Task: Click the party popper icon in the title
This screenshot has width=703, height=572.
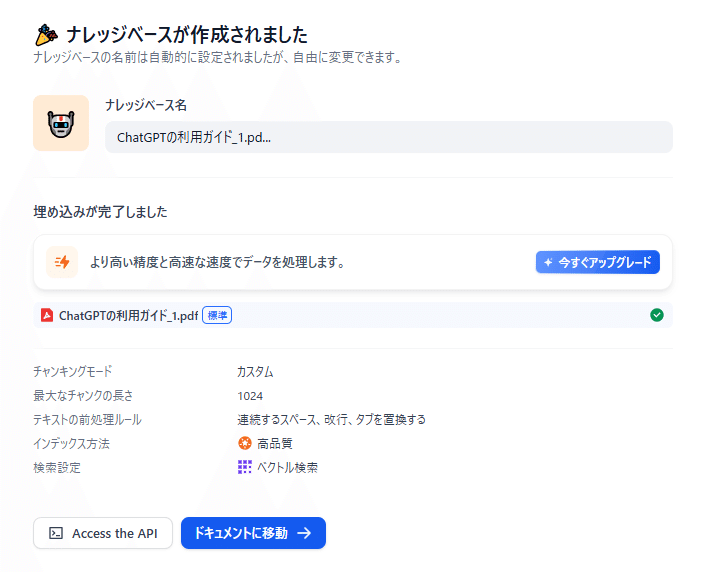Action: (46, 35)
